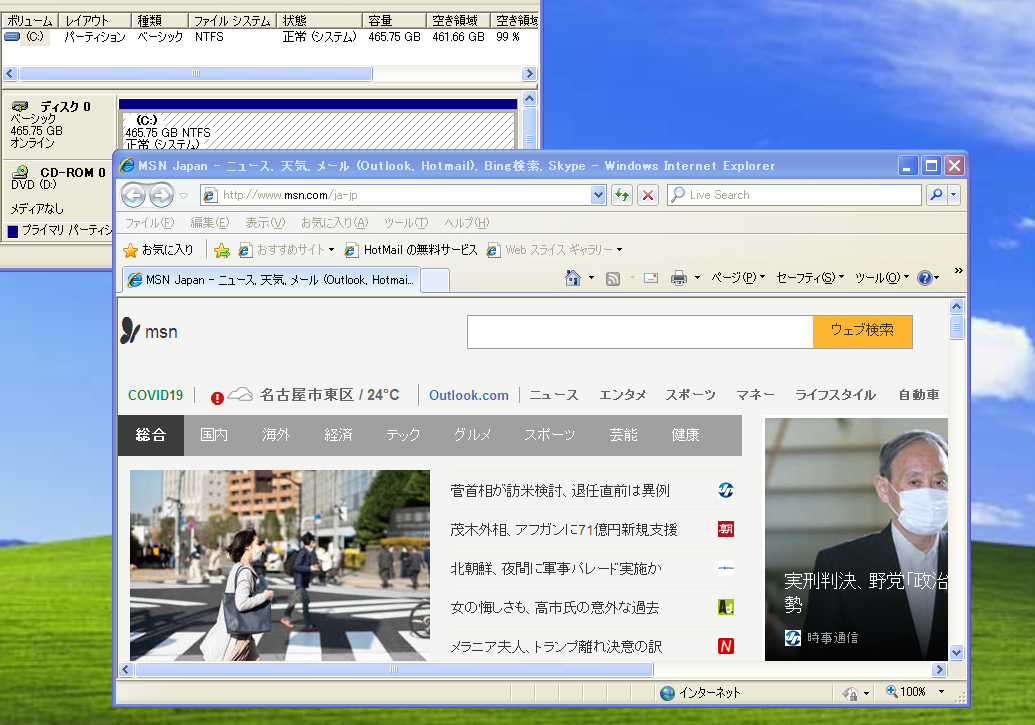Click the street crossing news photo

280,565
